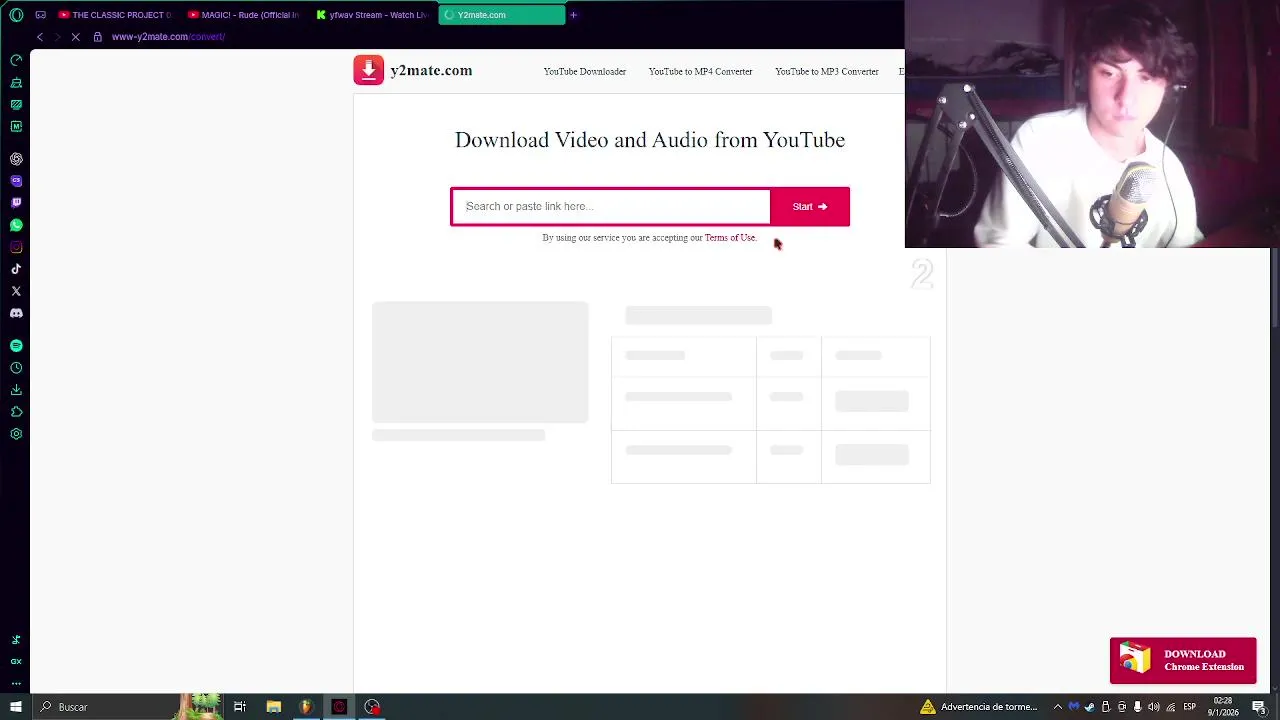Viewport: 1280px width, 720px height.
Task: Open Task View taskbar icon
Action: click(x=240, y=707)
